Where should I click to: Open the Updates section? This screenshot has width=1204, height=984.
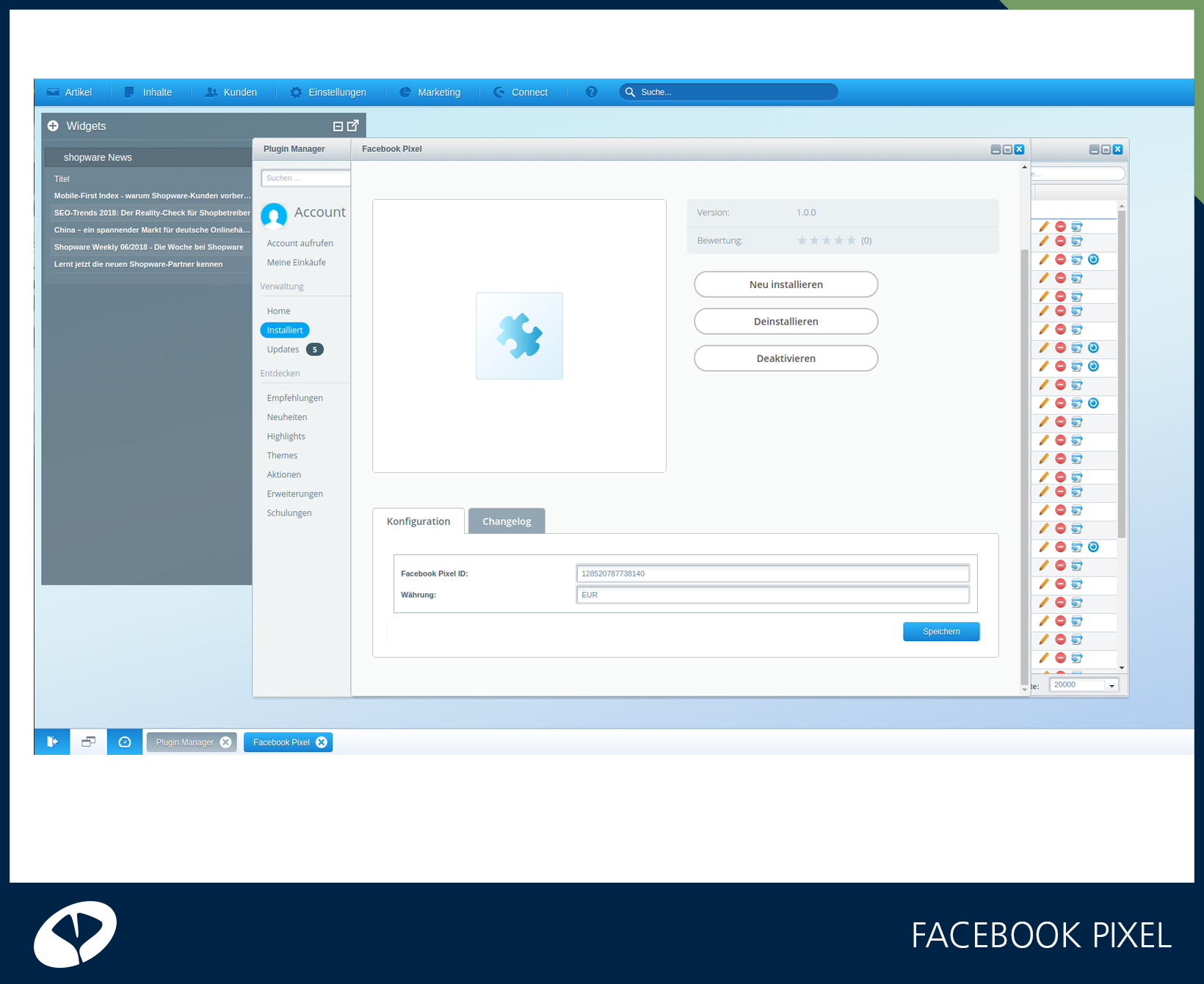click(x=283, y=350)
